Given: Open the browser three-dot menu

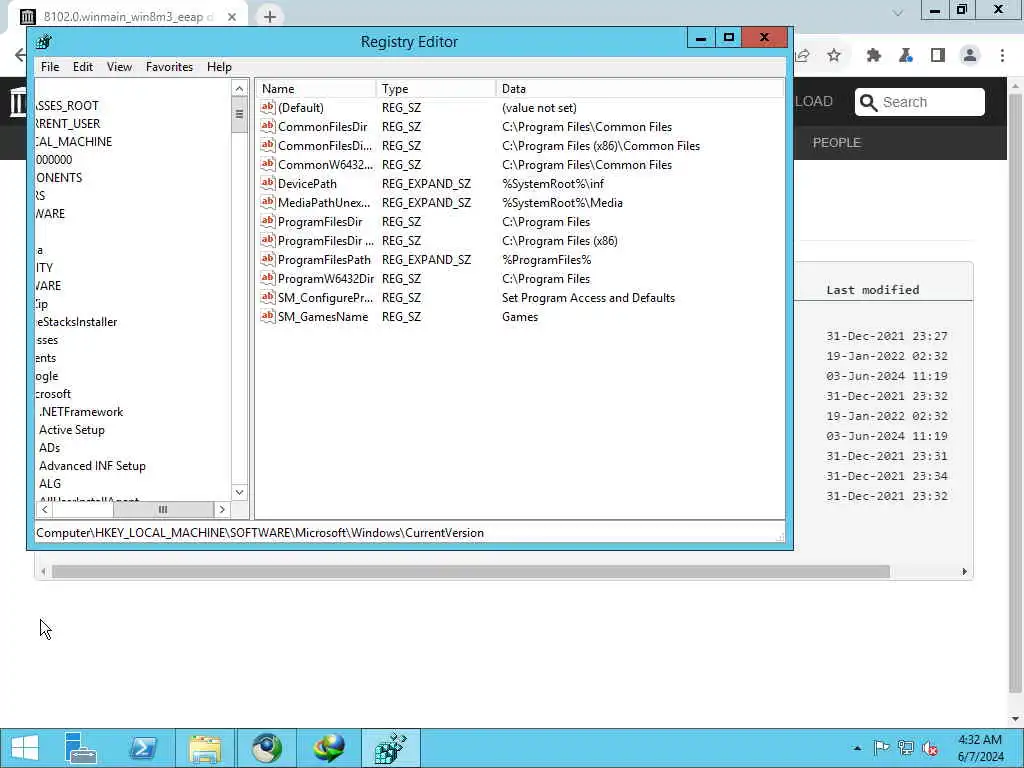Looking at the screenshot, I should pos(1002,56).
